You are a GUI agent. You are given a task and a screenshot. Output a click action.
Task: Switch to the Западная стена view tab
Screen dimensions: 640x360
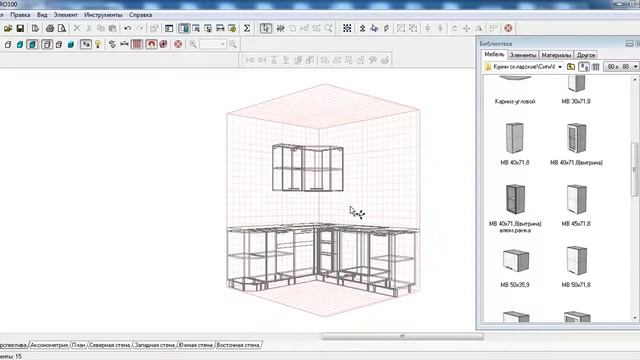pos(155,345)
